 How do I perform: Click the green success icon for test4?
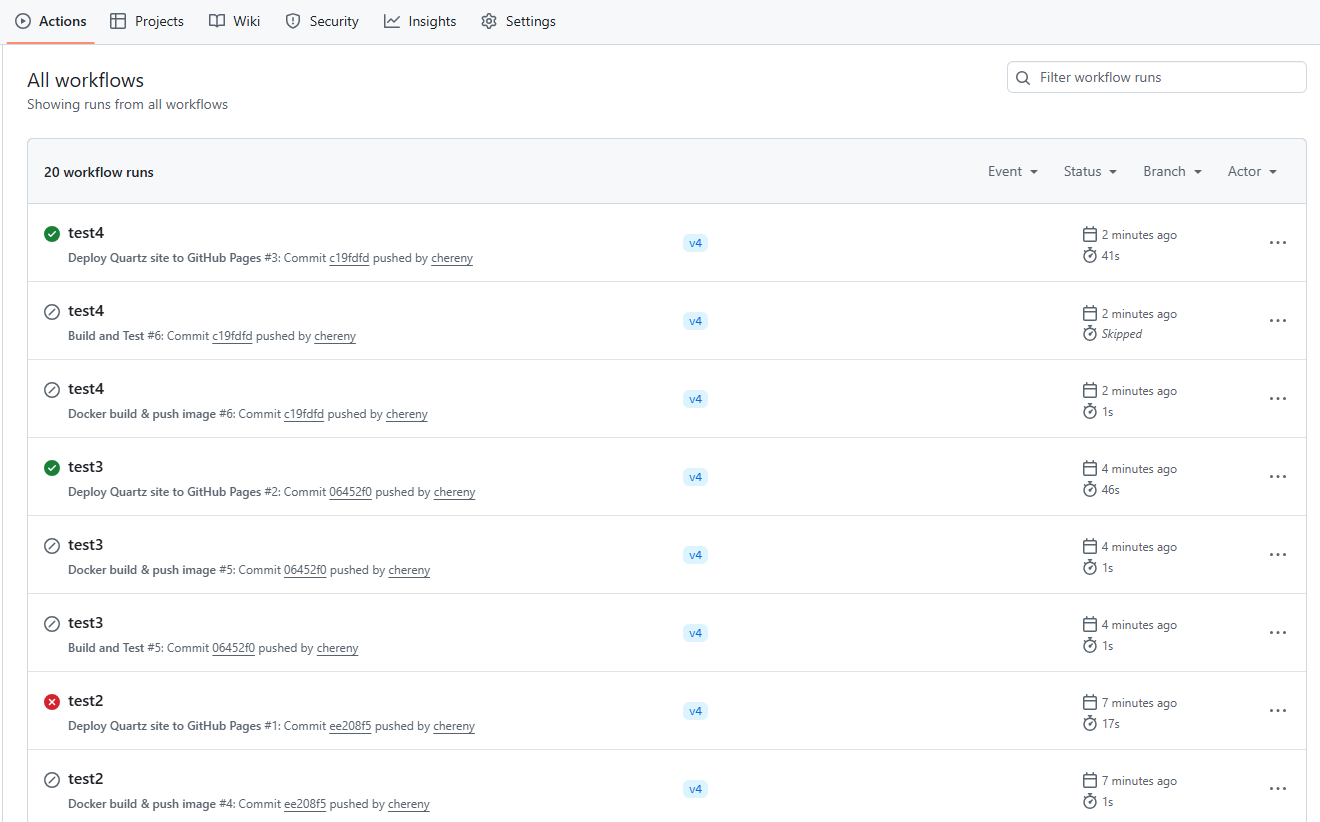tap(52, 234)
